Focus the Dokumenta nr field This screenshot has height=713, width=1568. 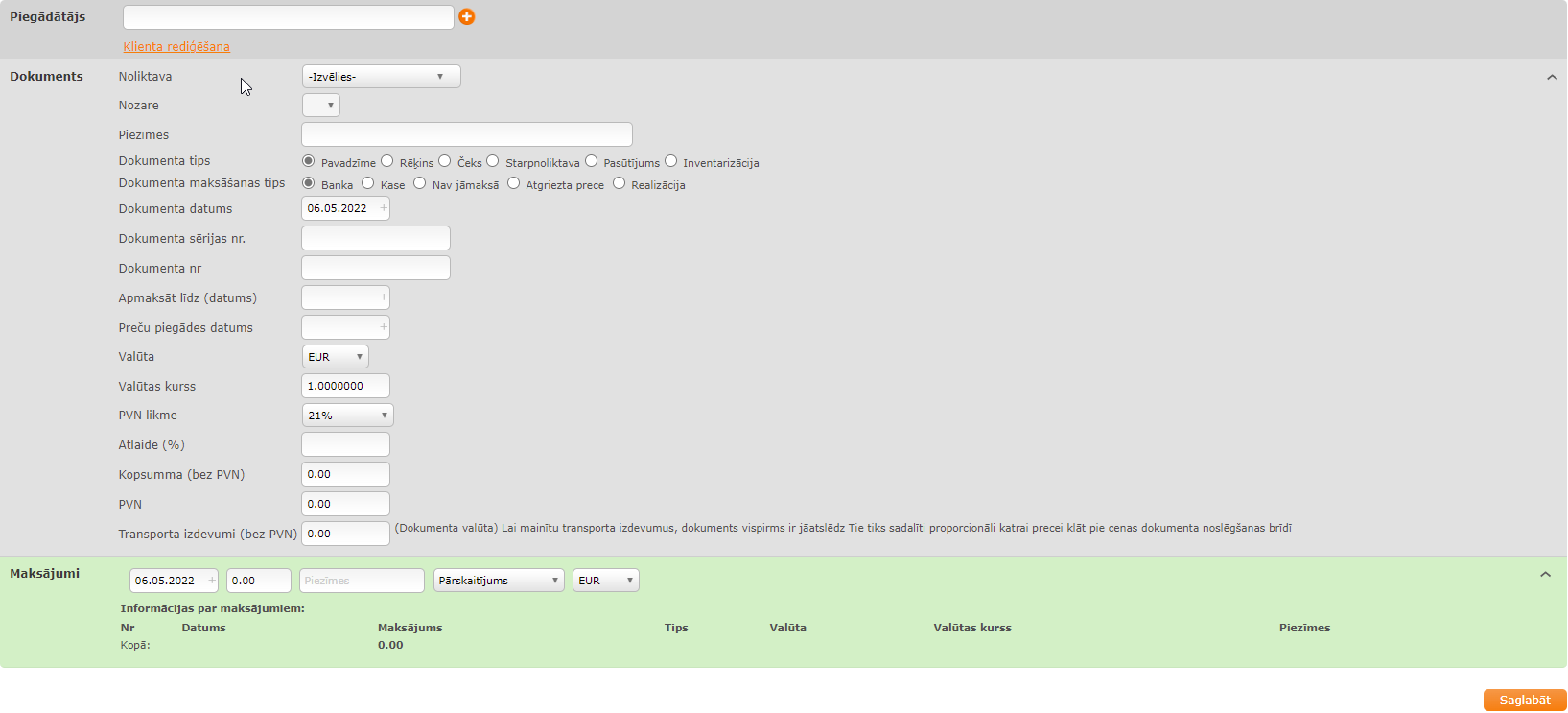(x=375, y=268)
